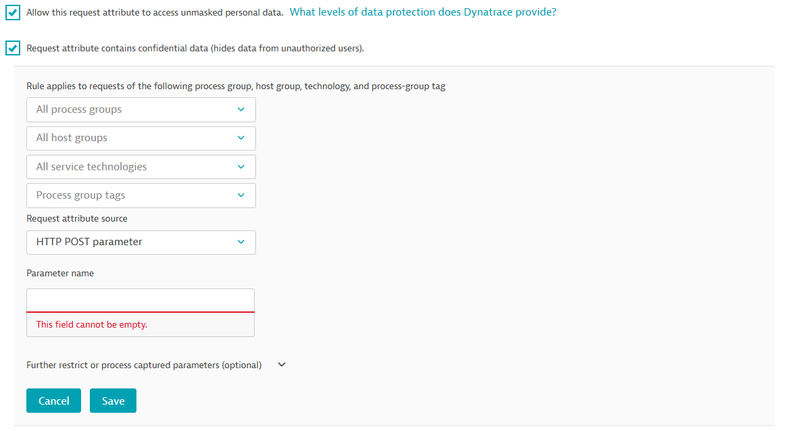789x431 pixels.
Task: Expand Further restrict or process captured parameters
Action: 144,365
